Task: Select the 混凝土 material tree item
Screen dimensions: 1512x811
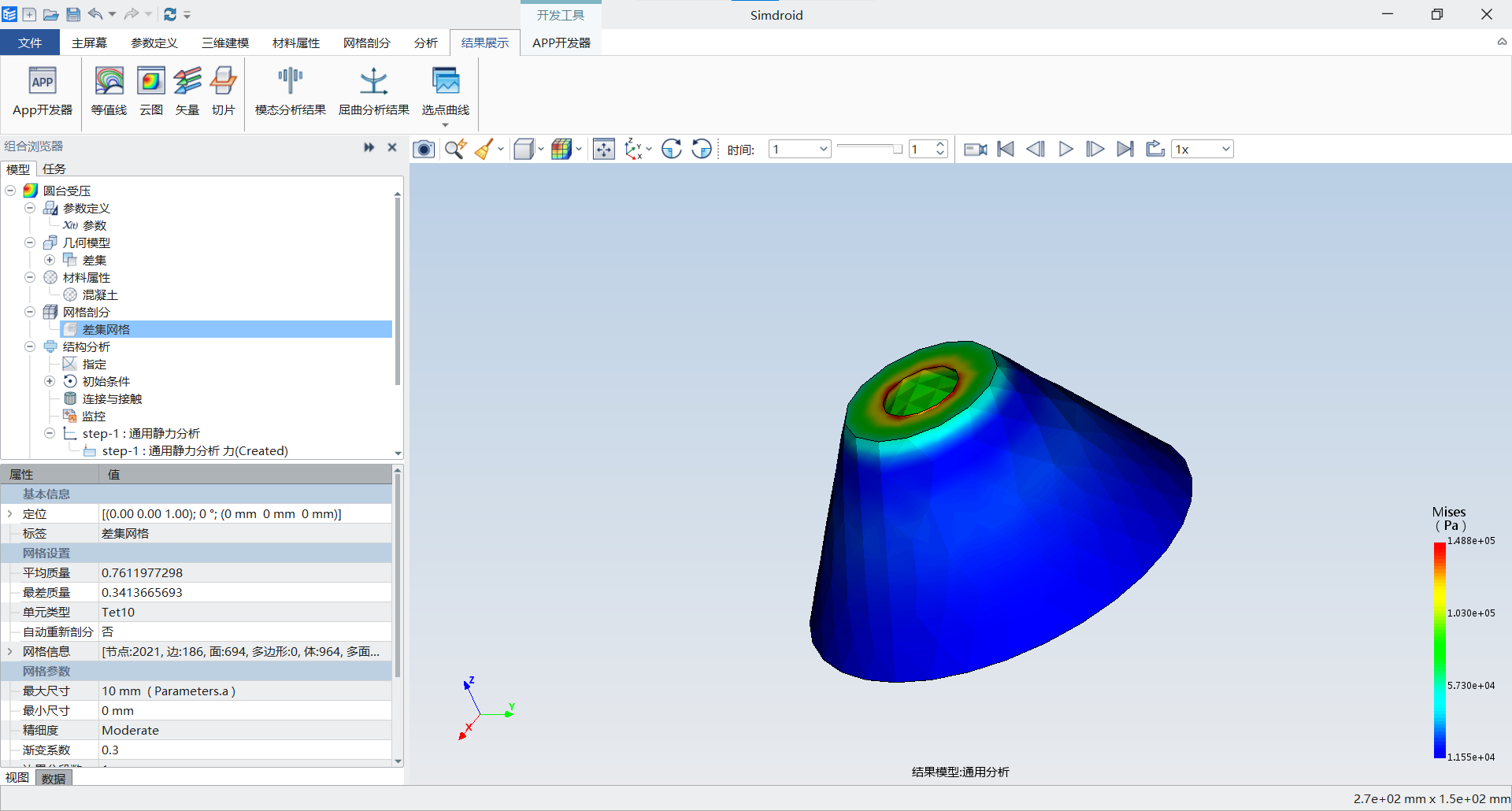Action: click(100, 294)
